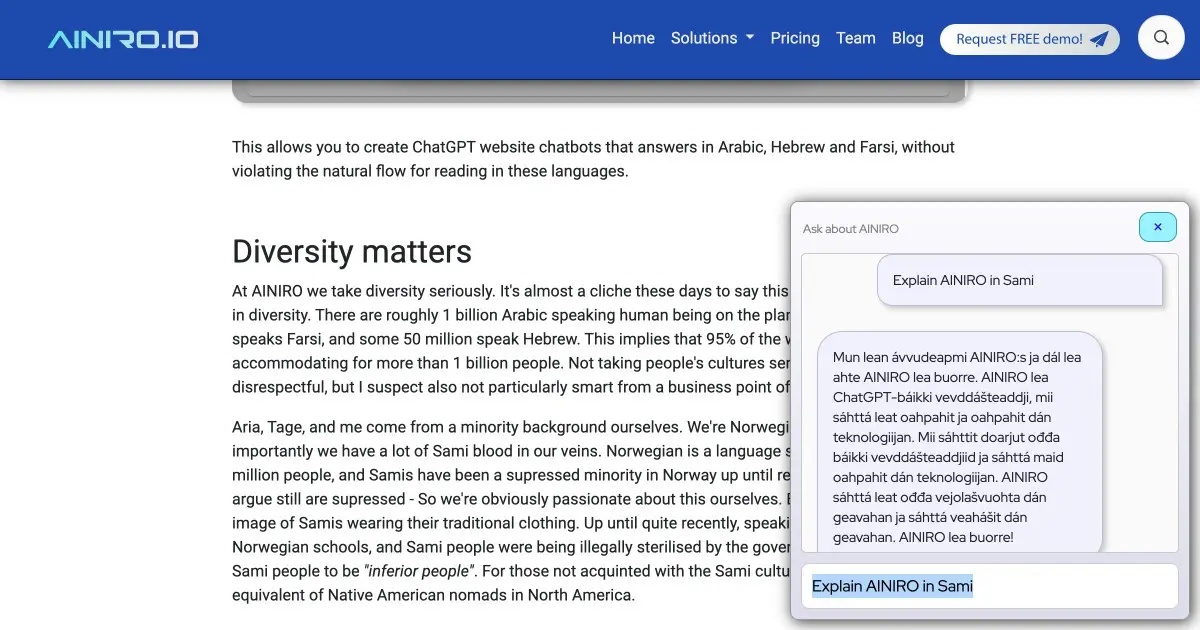Select Home in the navigation bar

(633, 38)
